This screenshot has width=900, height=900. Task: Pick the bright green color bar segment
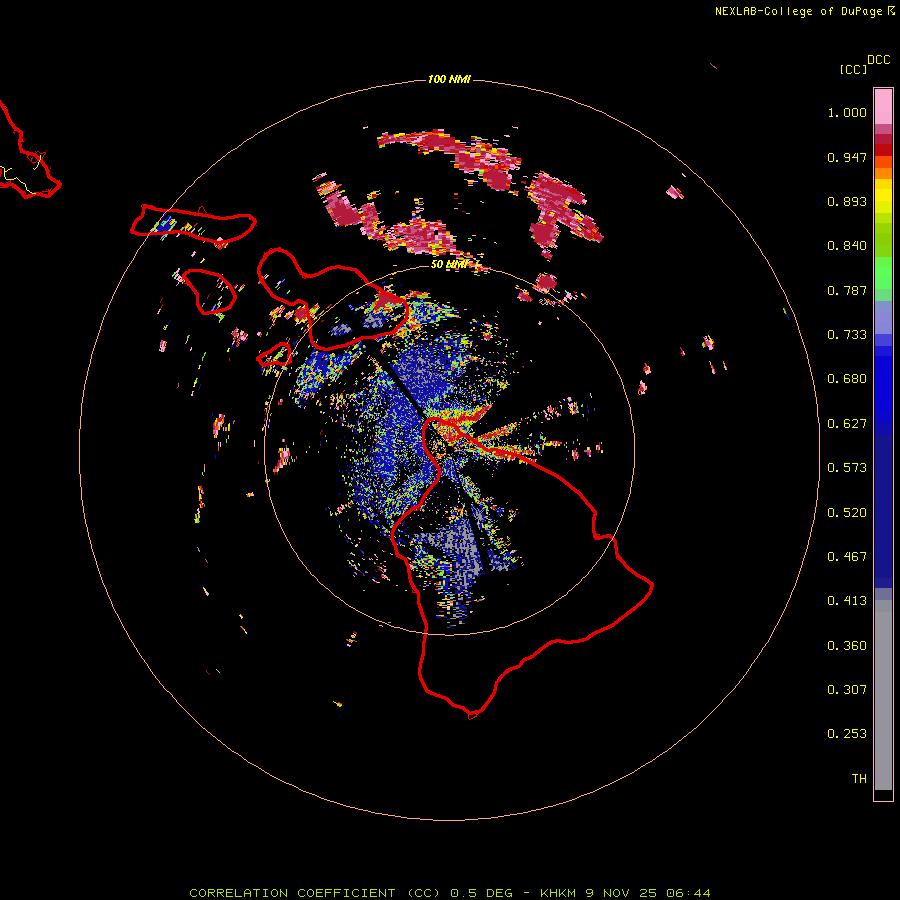[883, 273]
